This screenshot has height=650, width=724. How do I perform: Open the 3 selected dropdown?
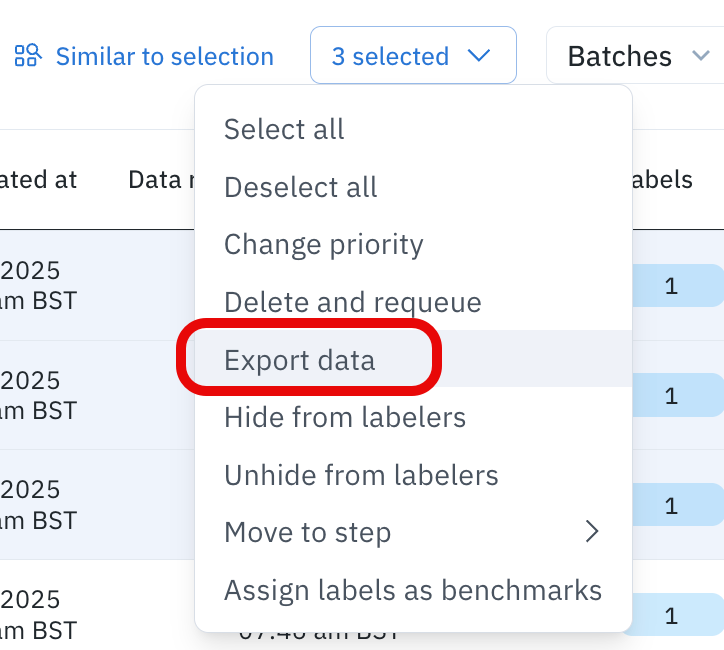click(x=412, y=56)
